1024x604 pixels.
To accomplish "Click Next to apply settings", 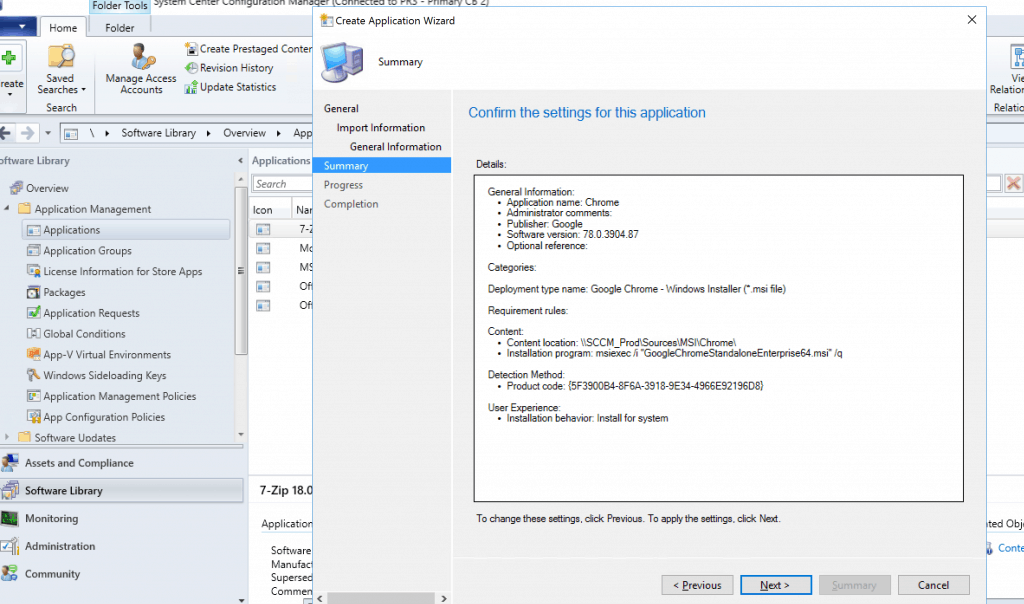I will [776, 585].
